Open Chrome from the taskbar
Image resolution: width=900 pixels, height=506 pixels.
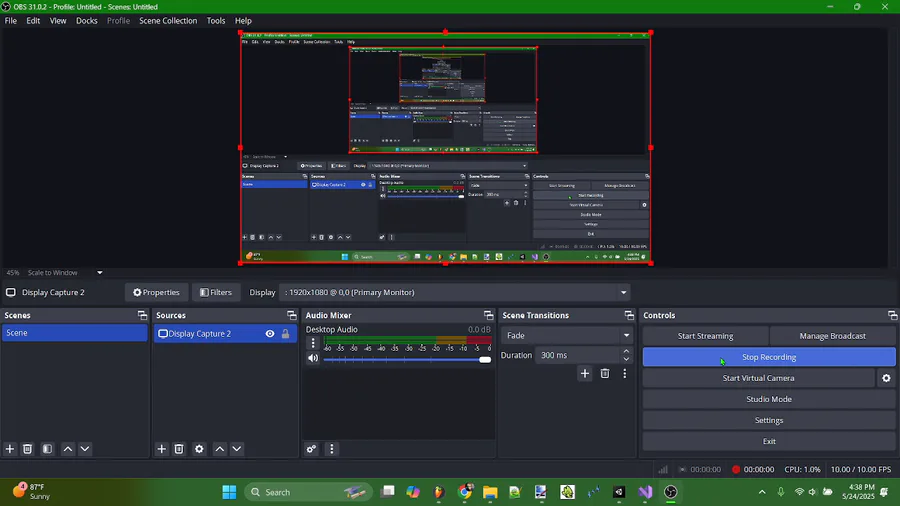465,492
